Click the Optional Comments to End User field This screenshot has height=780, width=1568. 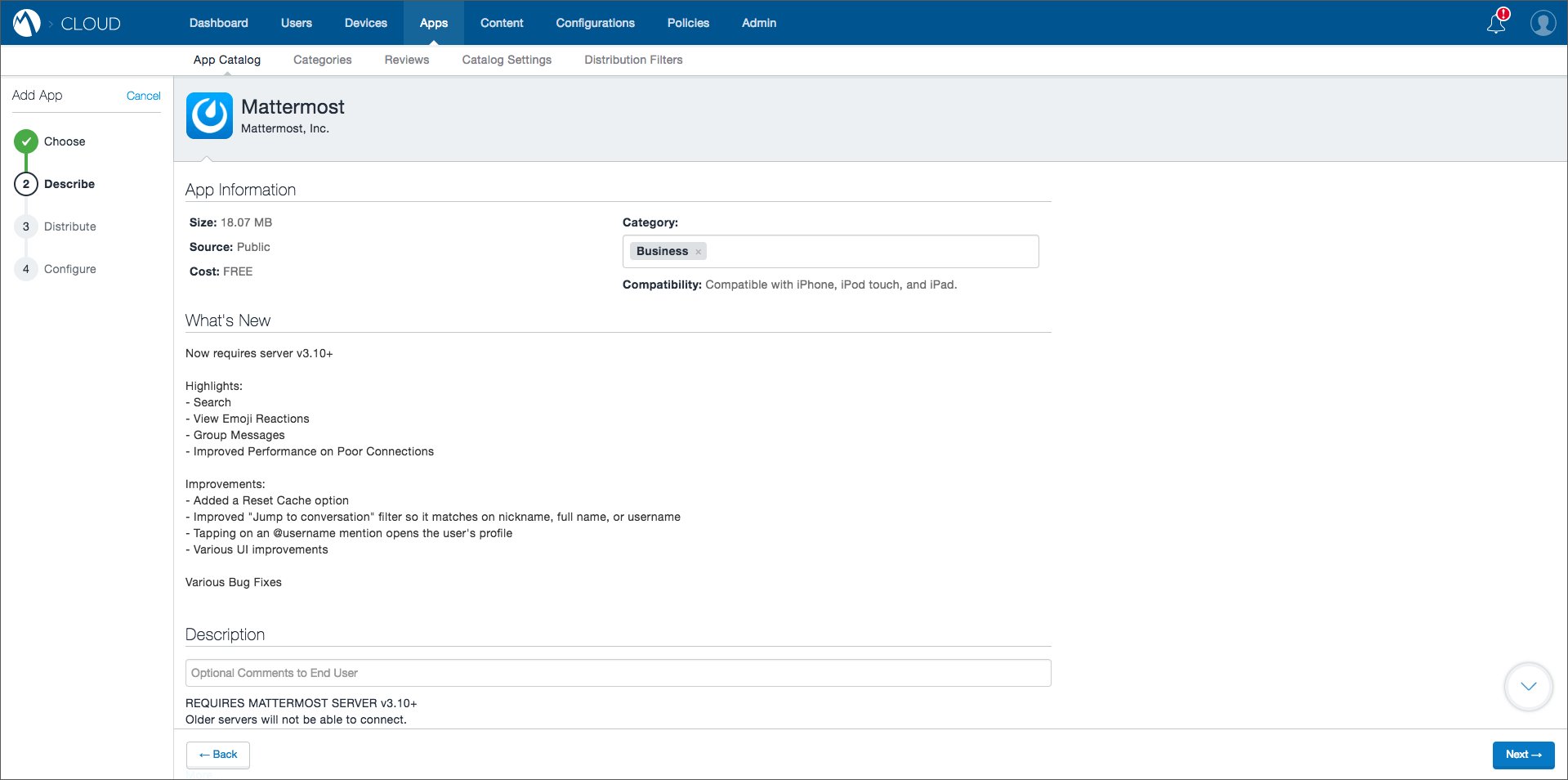[x=619, y=673]
